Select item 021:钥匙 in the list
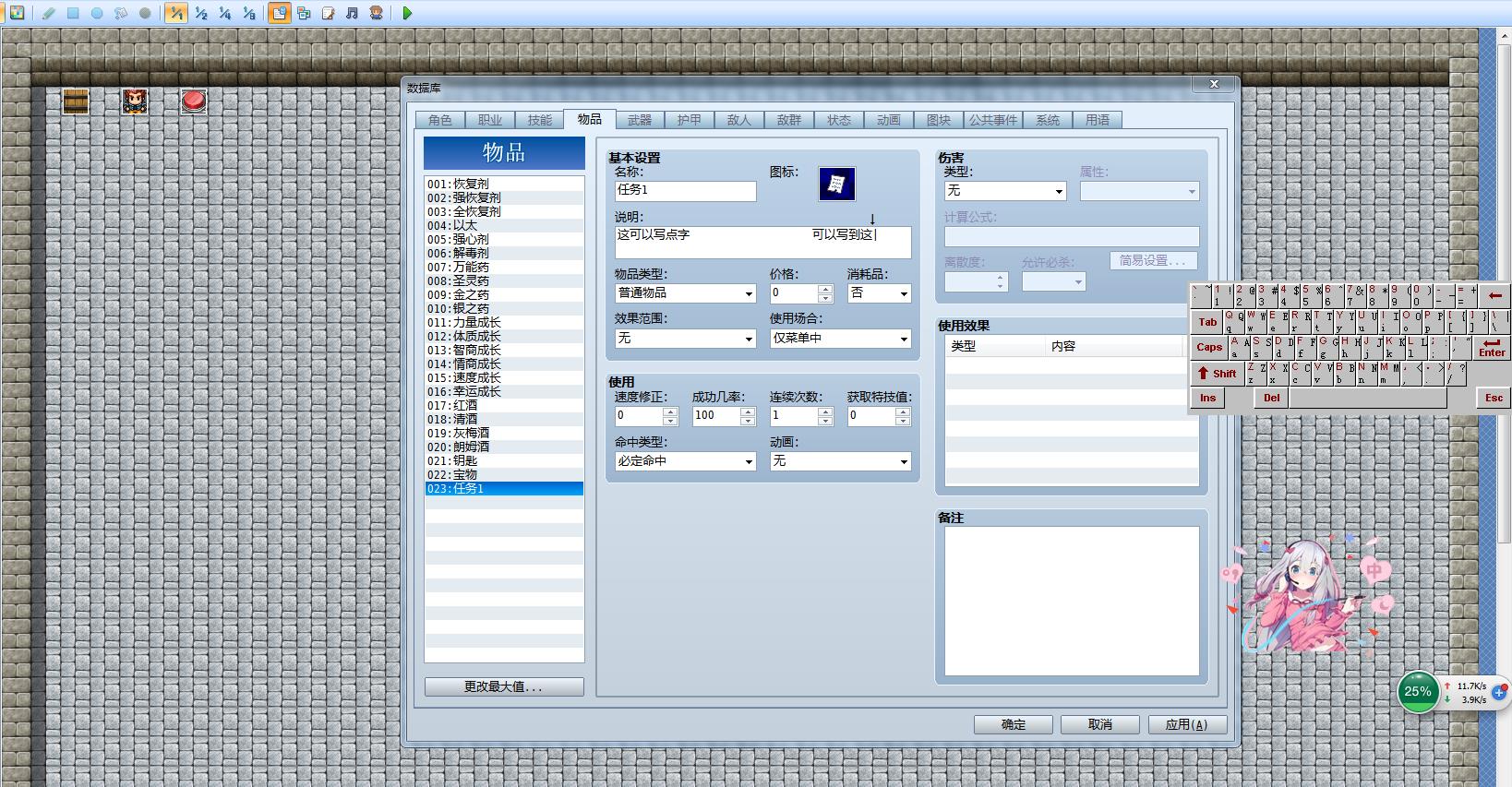1512x787 pixels. click(x=504, y=460)
